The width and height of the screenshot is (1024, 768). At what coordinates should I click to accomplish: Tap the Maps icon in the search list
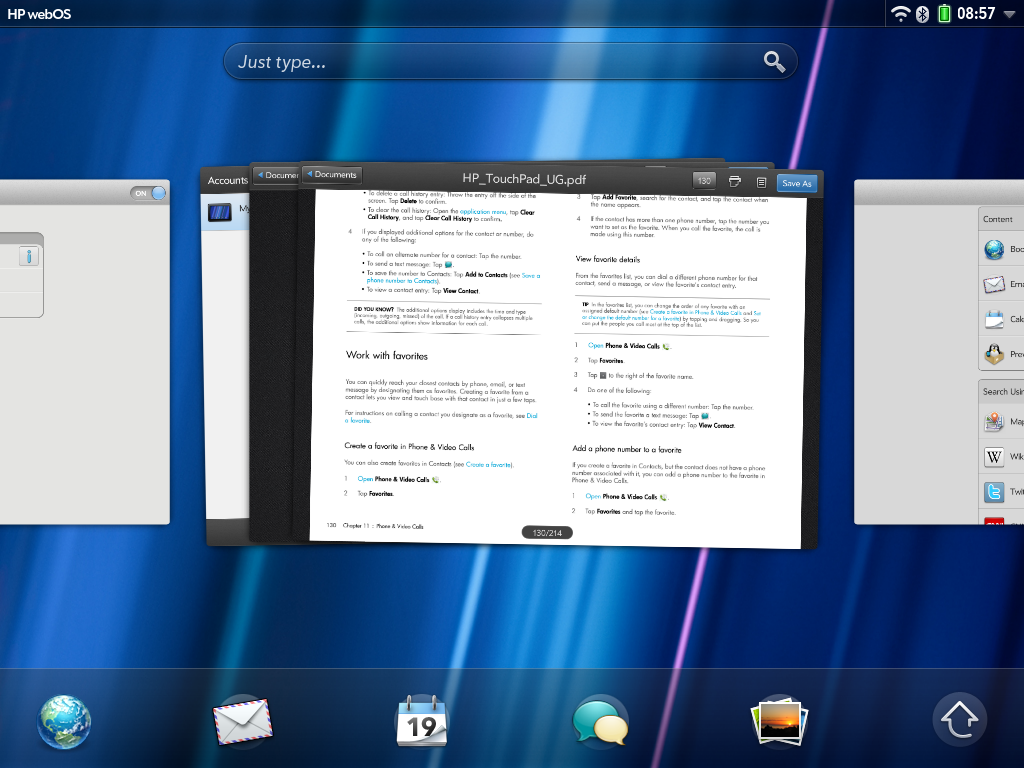(994, 421)
